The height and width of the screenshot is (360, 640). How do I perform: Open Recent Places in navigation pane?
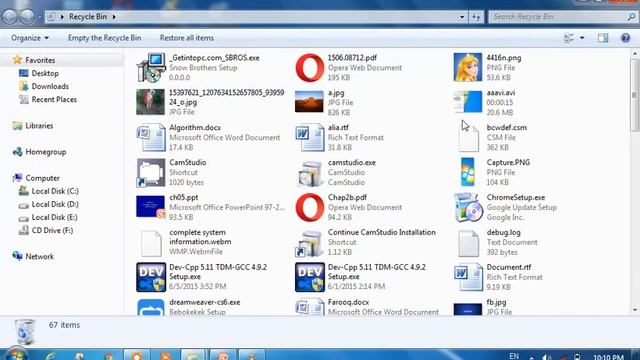tap(54, 100)
